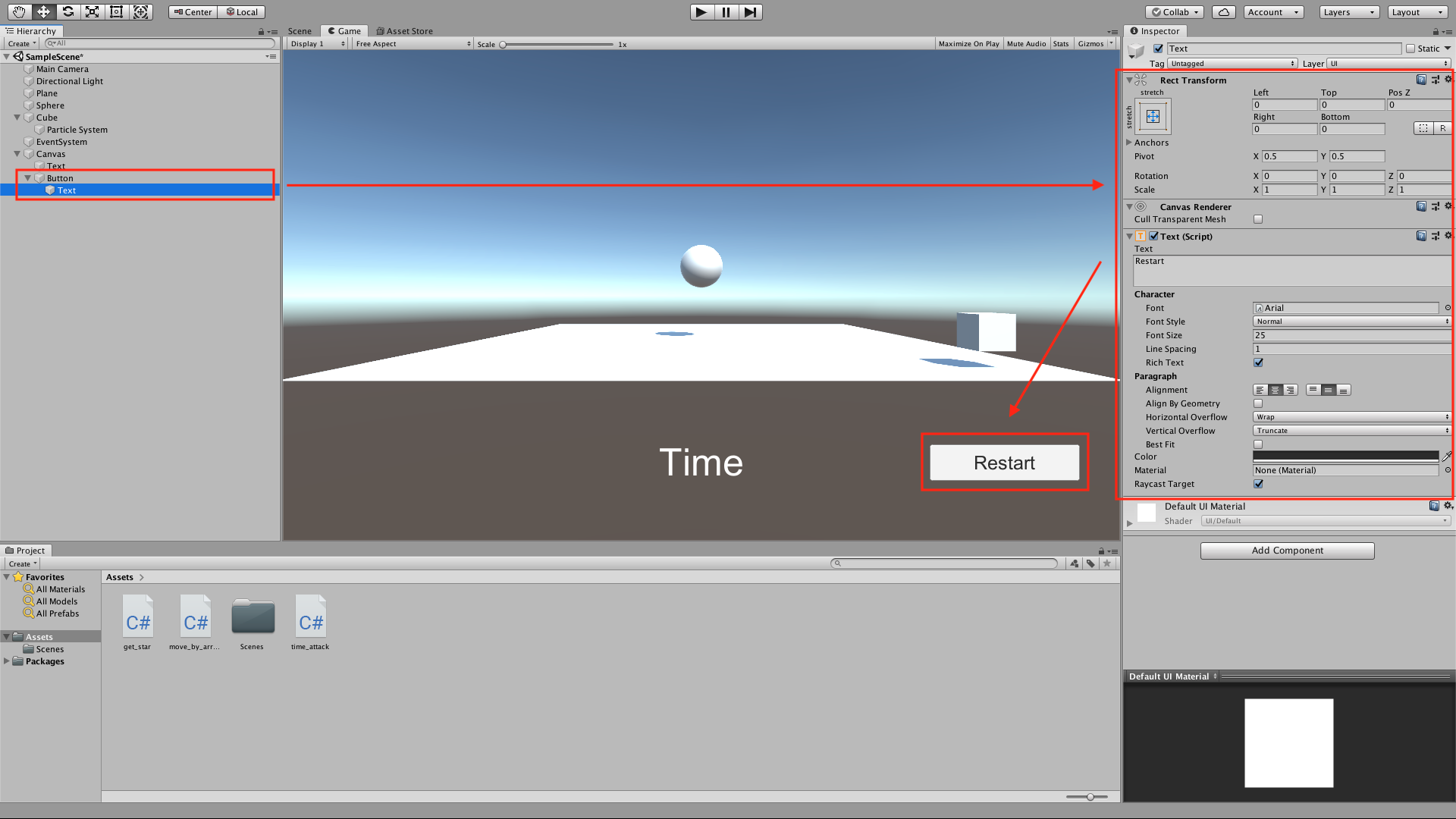The image size is (1456, 819).
Task: Open the Horizontal Overflow dropdown
Action: 1351,417
